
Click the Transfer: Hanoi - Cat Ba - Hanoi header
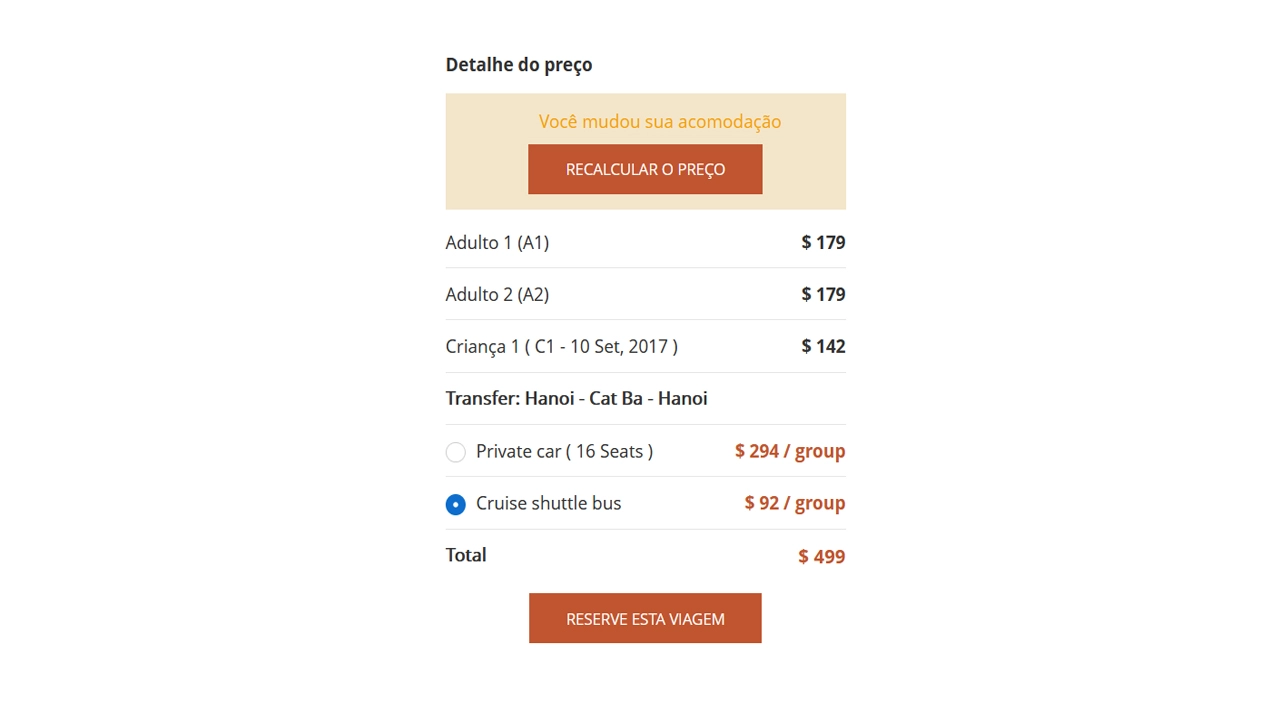(576, 398)
